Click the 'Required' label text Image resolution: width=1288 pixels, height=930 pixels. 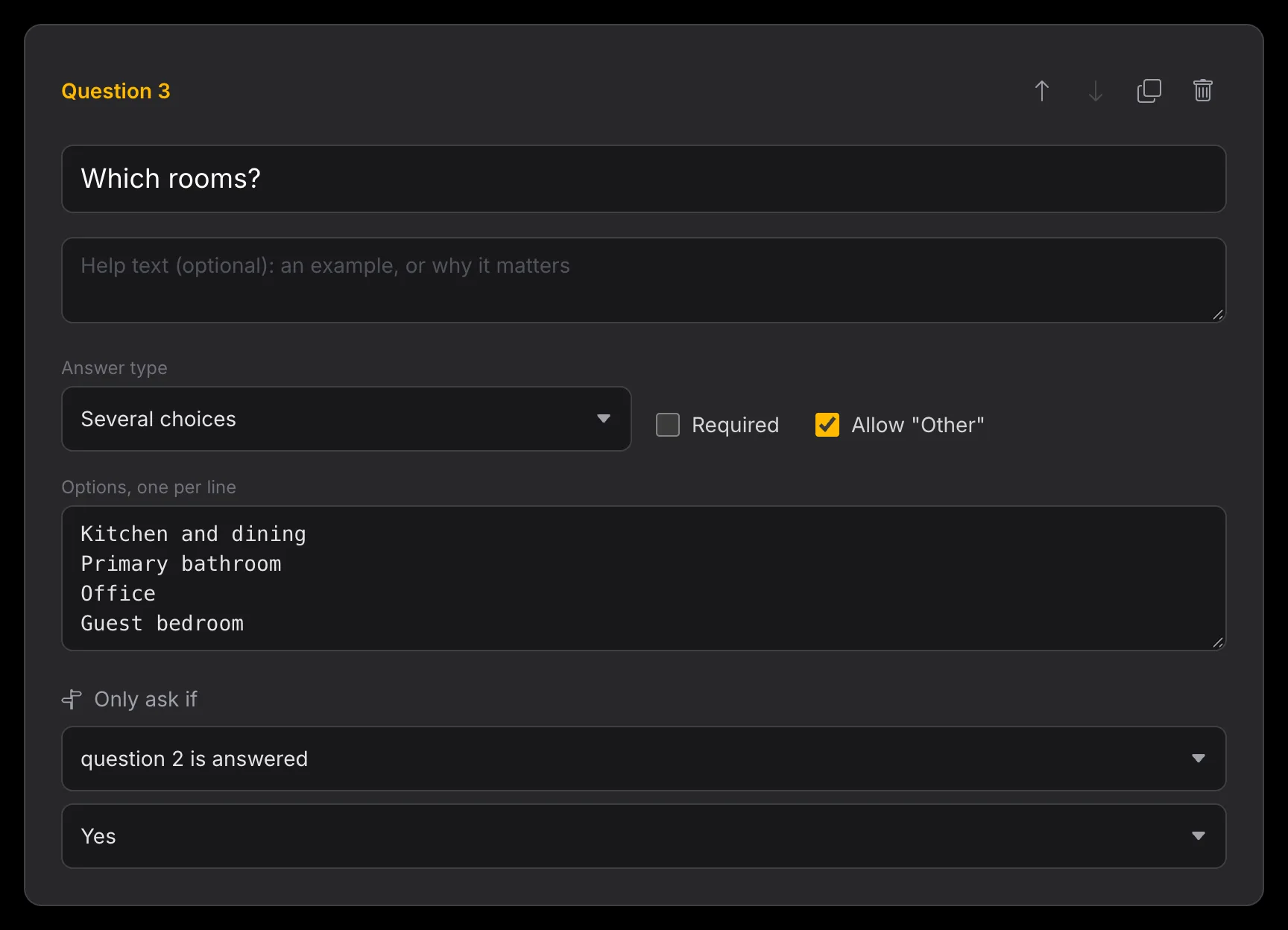[x=735, y=425]
